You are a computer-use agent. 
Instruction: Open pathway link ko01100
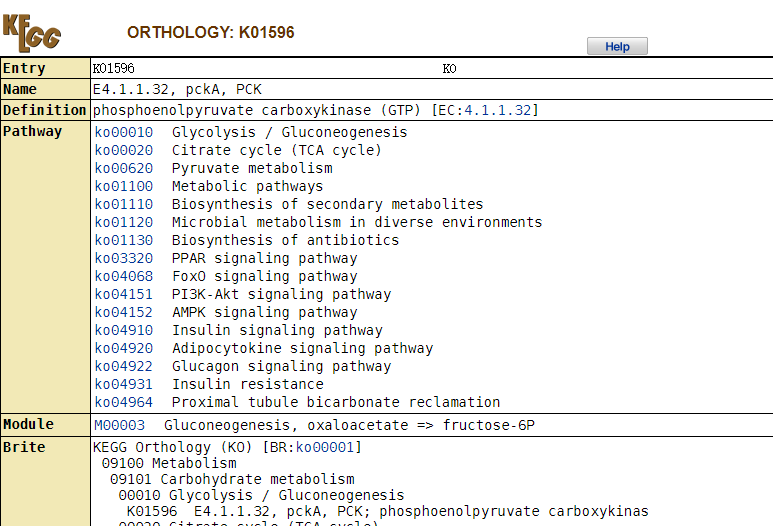(124, 186)
